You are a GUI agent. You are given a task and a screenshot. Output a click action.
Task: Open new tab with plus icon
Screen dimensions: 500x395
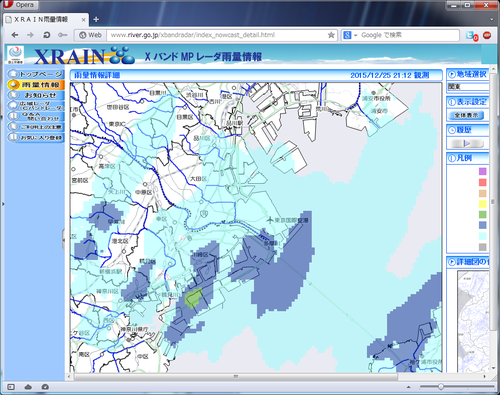click(96, 19)
